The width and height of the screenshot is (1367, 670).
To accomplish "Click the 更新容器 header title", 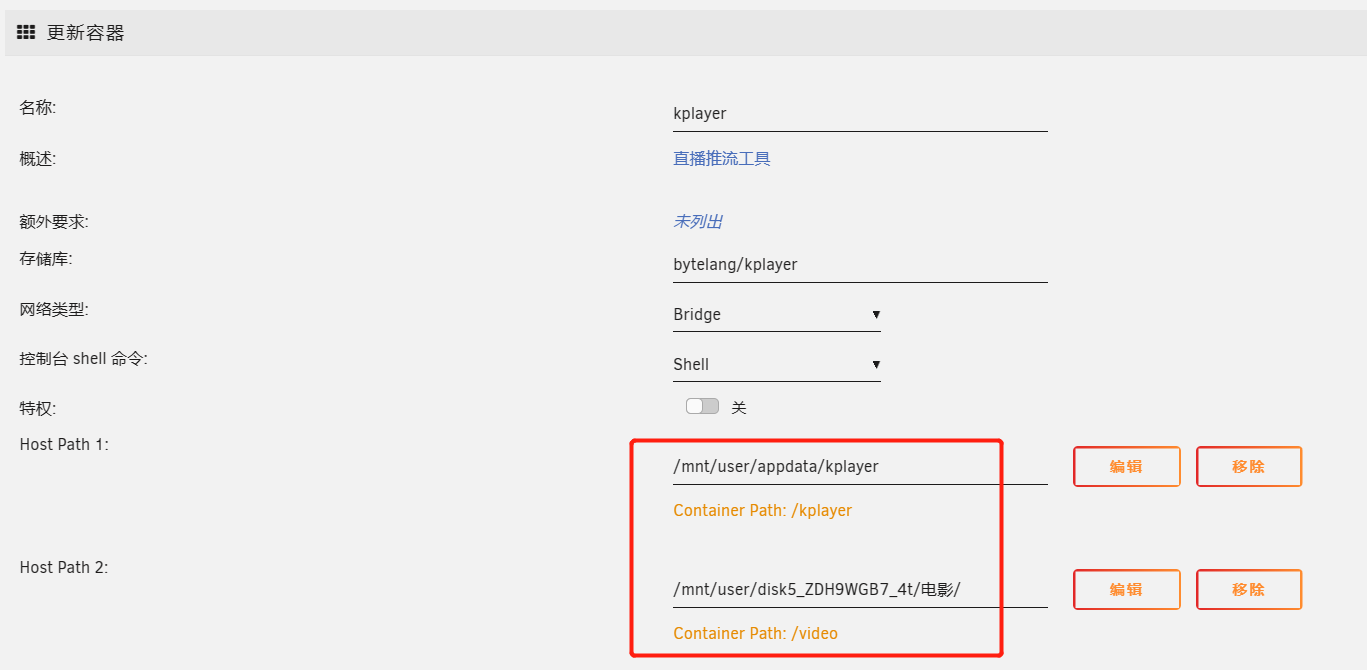I will click(85, 33).
